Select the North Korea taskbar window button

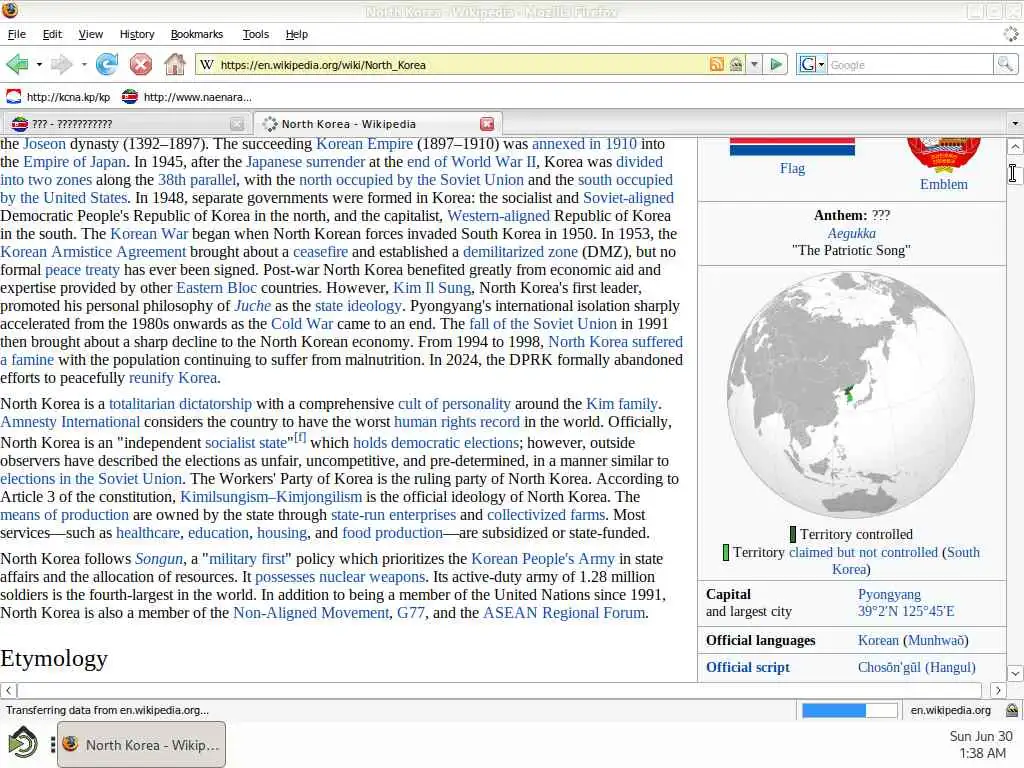click(x=142, y=744)
